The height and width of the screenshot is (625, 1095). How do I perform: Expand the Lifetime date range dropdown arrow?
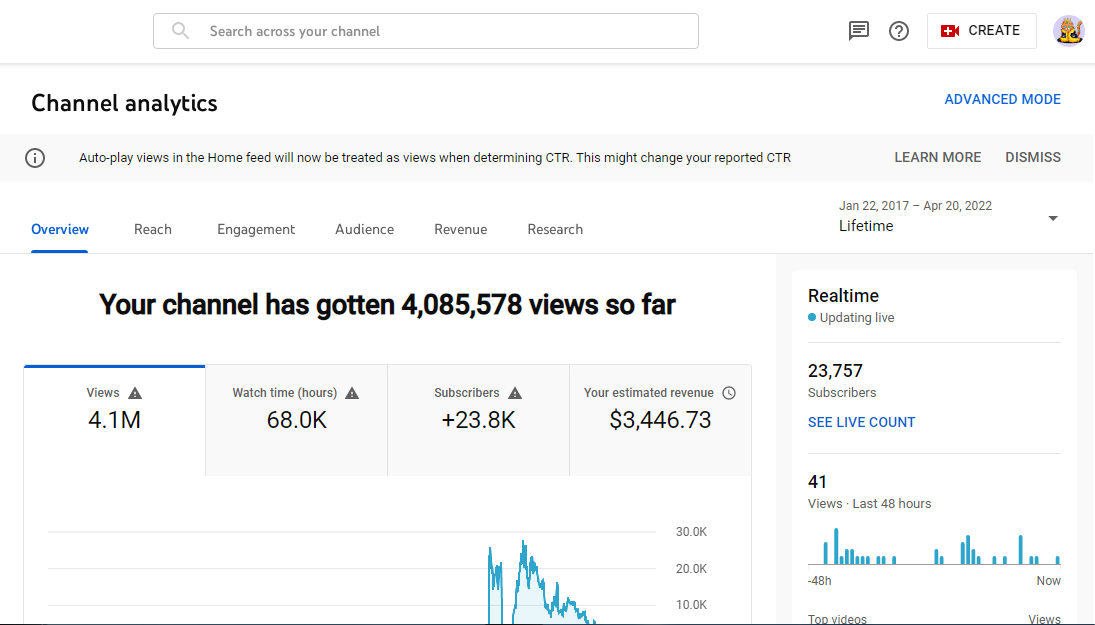pyautogui.click(x=1053, y=219)
